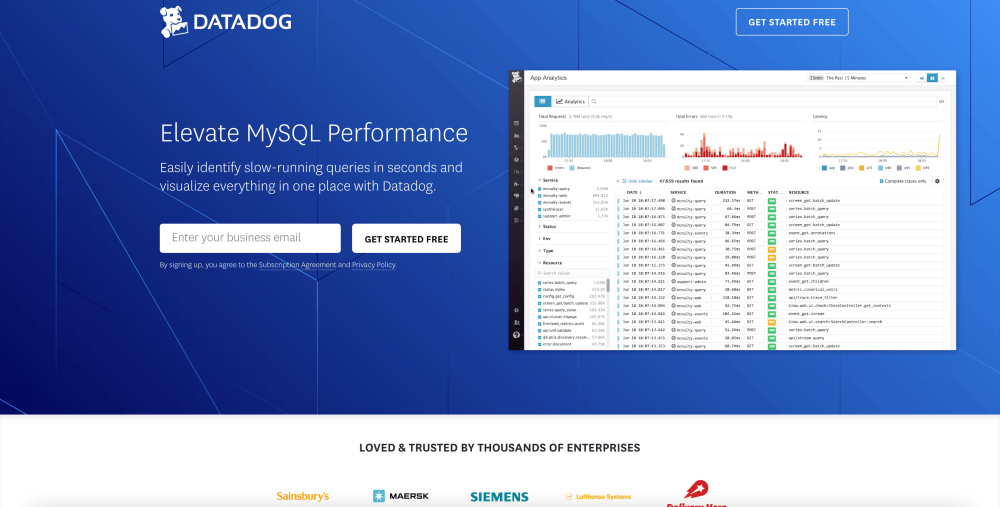The image size is (1000, 507).
Task: Uncheck the status.index resource checkbox
Action: pos(540,290)
